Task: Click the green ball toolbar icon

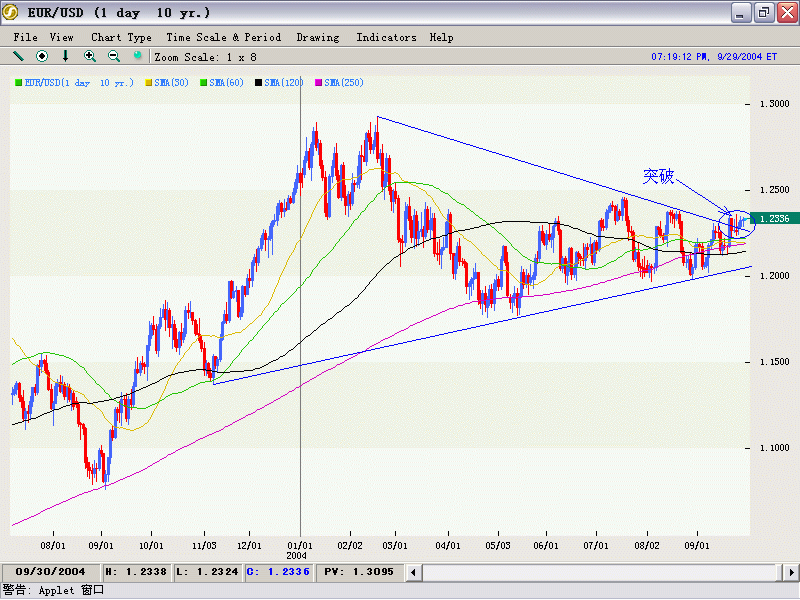Action: (137, 55)
